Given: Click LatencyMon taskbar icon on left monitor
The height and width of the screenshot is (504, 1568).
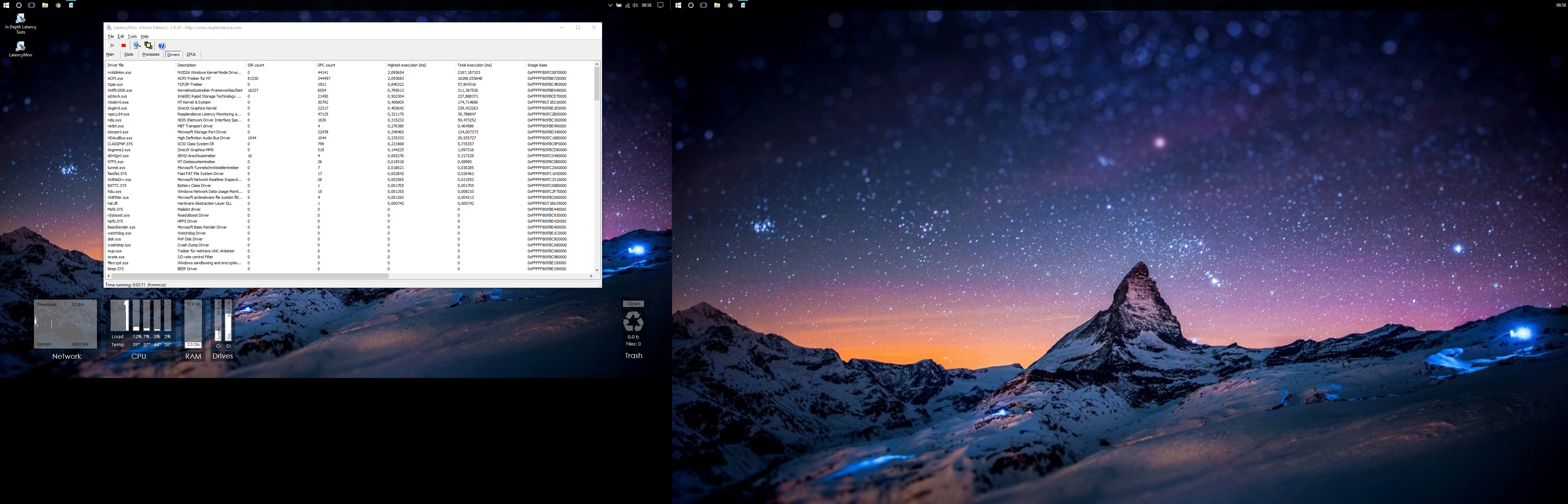Looking at the screenshot, I should 71,5.
